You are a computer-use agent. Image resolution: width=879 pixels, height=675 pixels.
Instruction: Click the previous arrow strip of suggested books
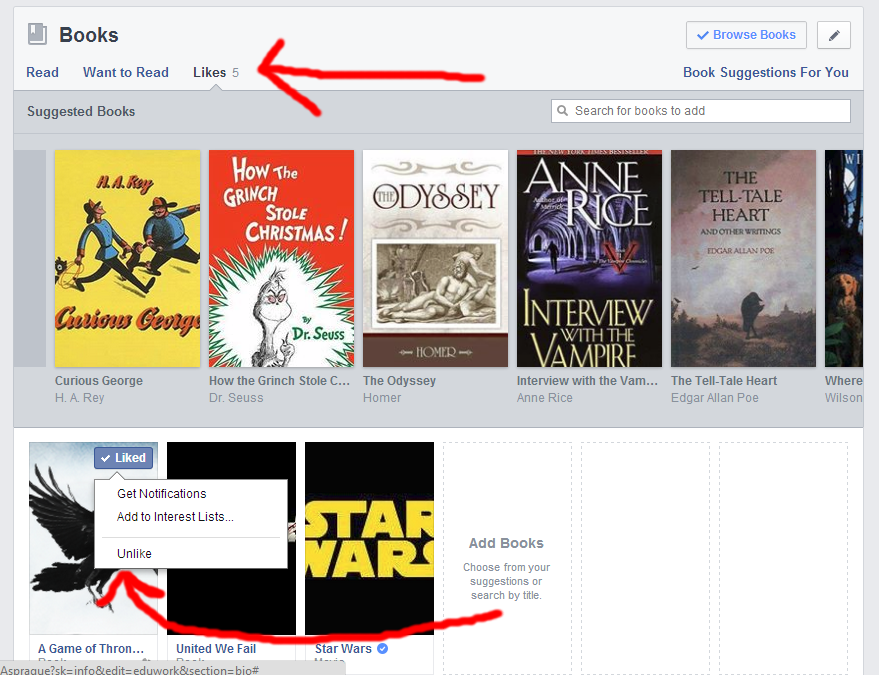(30, 258)
